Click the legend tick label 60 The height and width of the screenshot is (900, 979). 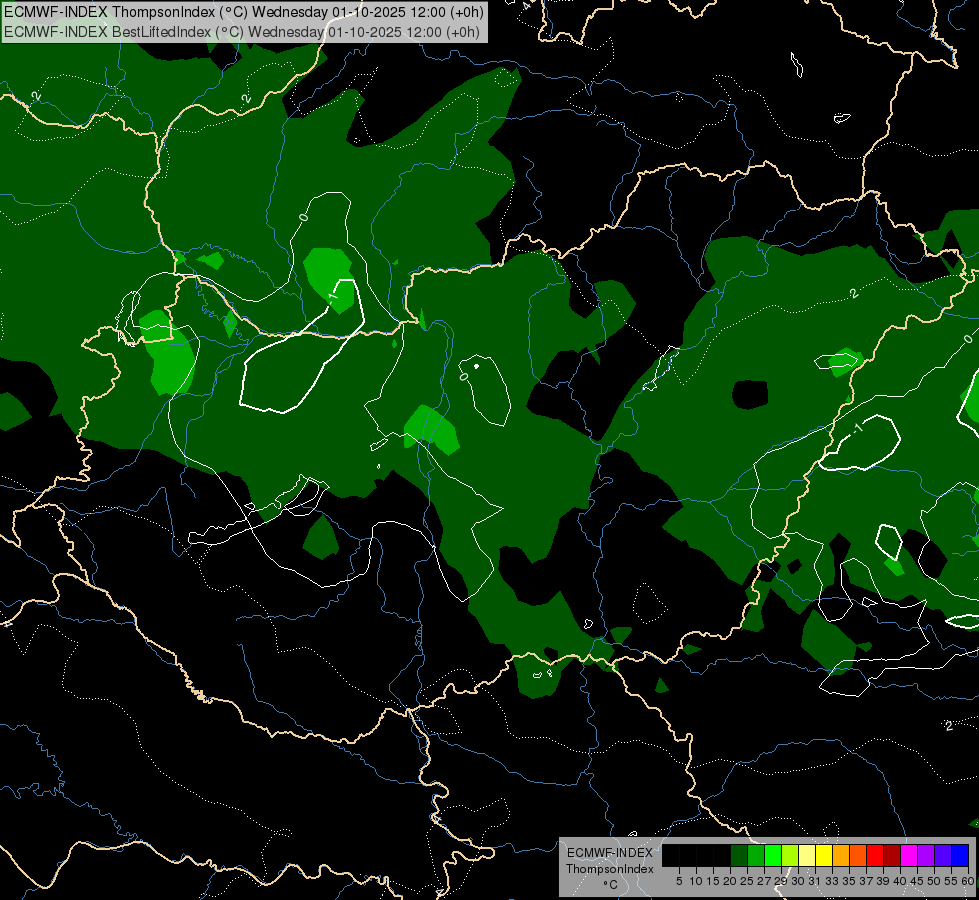(968, 881)
